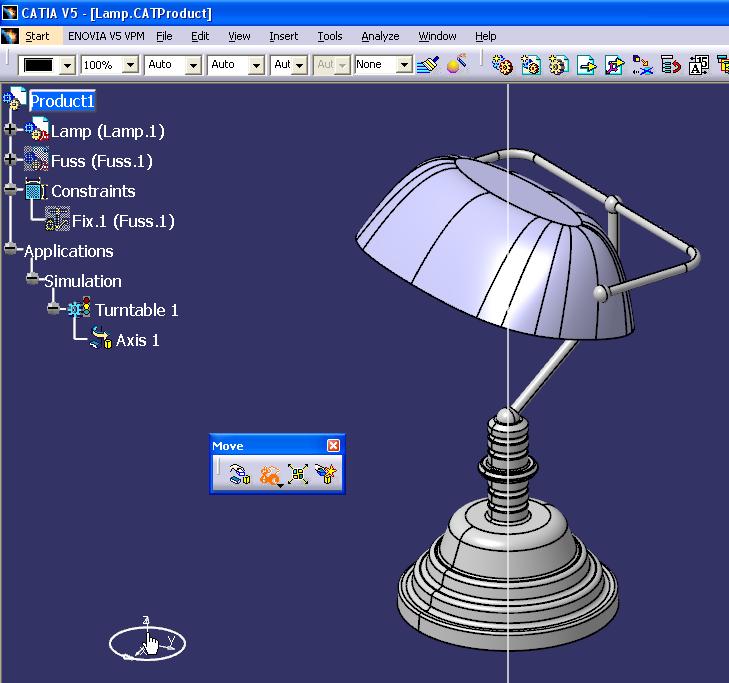The image size is (729, 683).
Task: Open the View menu
Action: pyautogui.click(x=239, y=36)
